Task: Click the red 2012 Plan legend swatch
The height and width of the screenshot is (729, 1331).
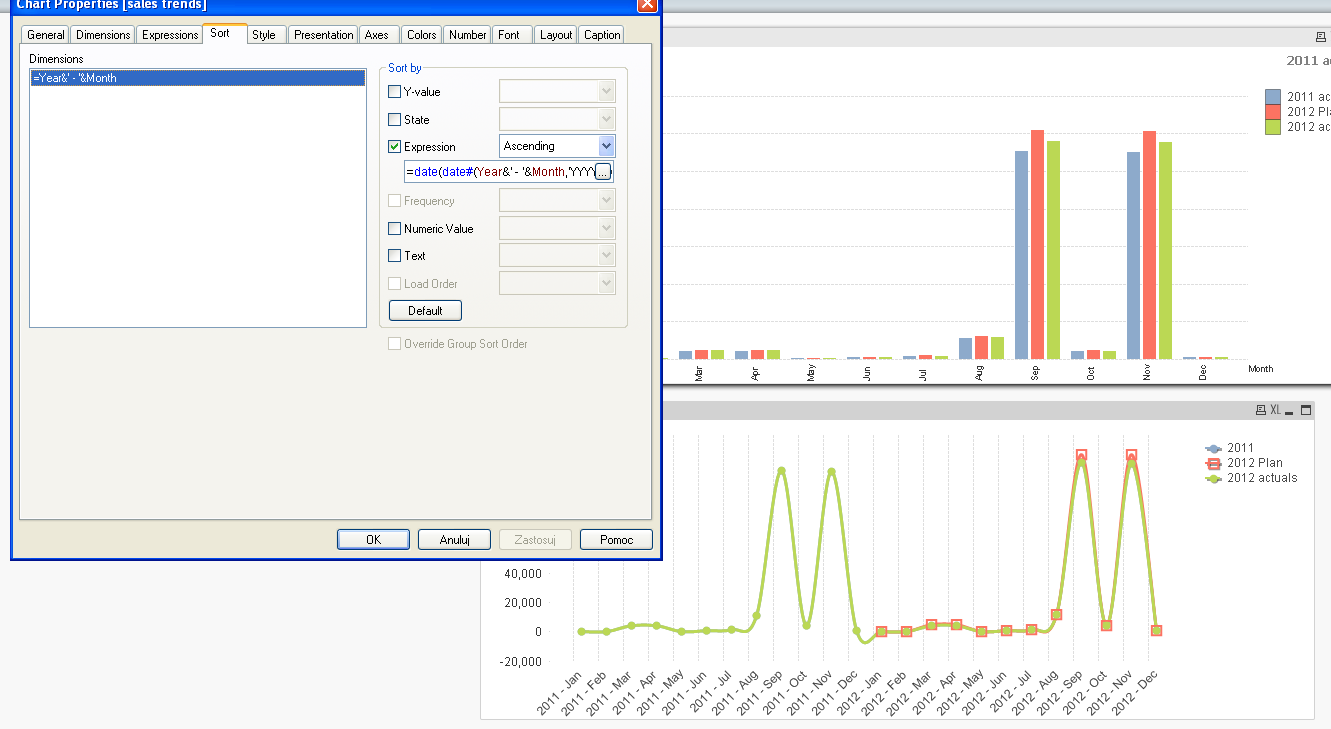Action: [x=1273, y=112]
